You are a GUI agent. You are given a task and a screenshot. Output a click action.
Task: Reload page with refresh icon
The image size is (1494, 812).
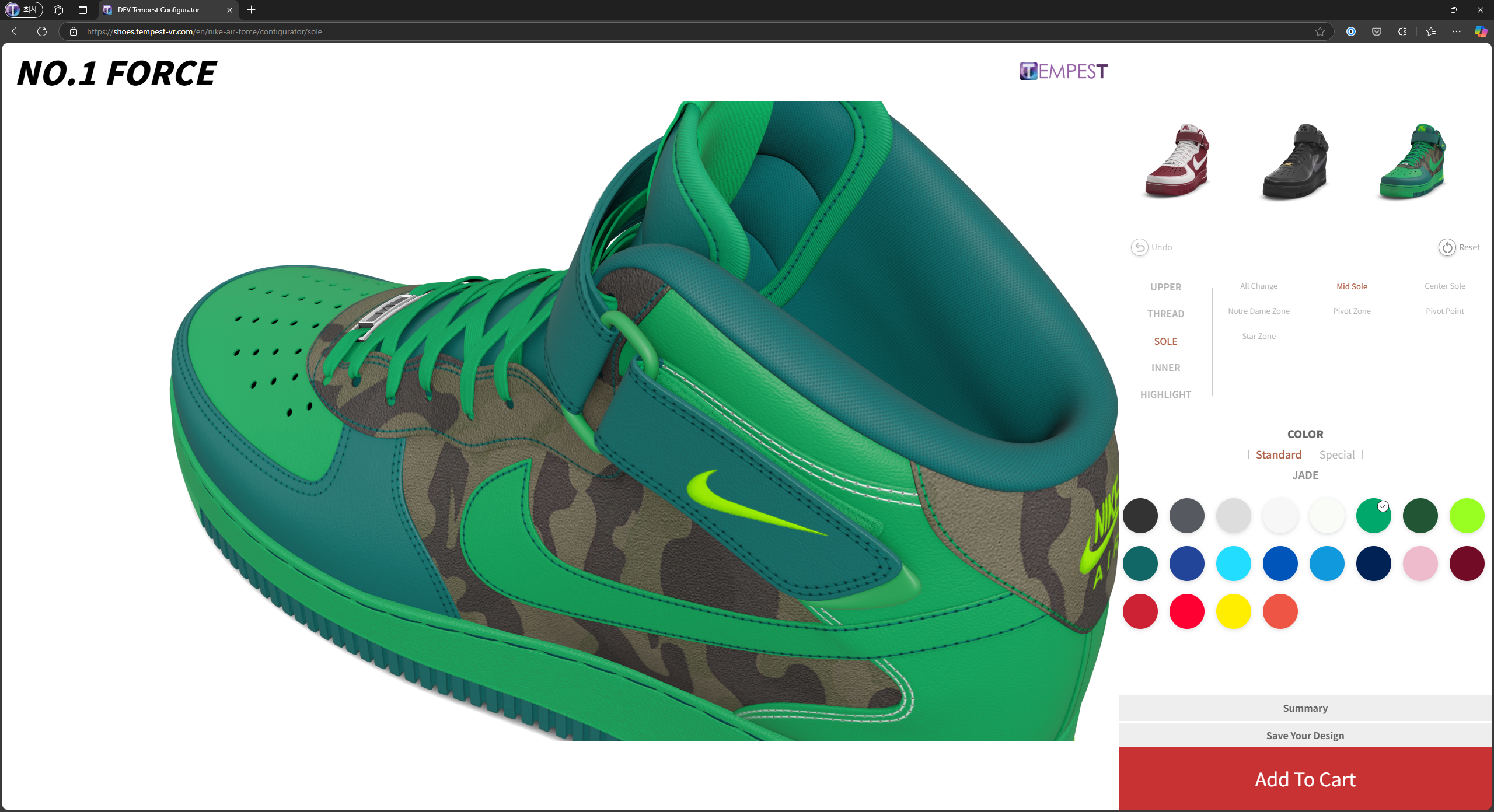[x=42, y=32]
